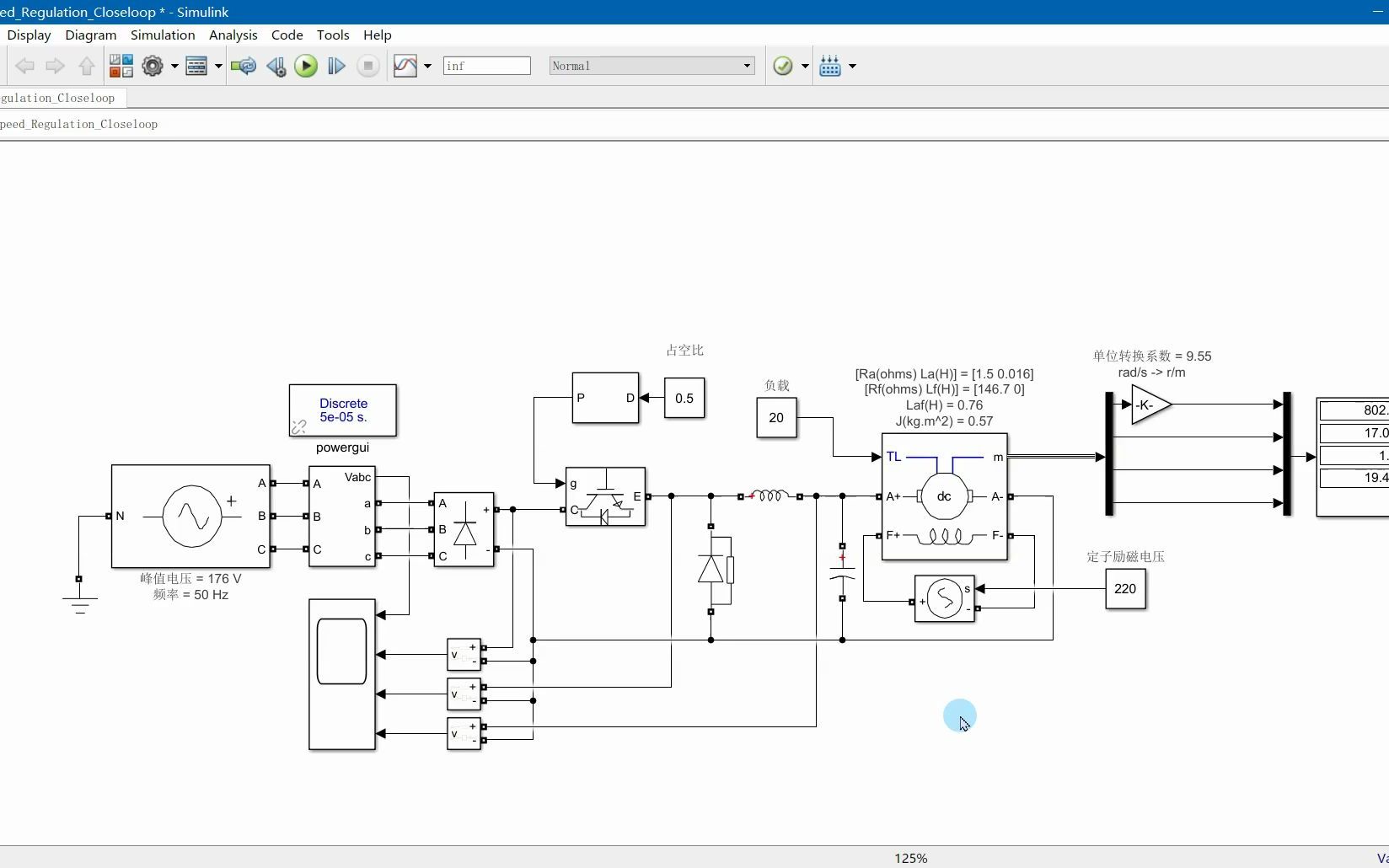
Task: Click the Model Explorer toolbar icon
Action: (x=196, y=66)
